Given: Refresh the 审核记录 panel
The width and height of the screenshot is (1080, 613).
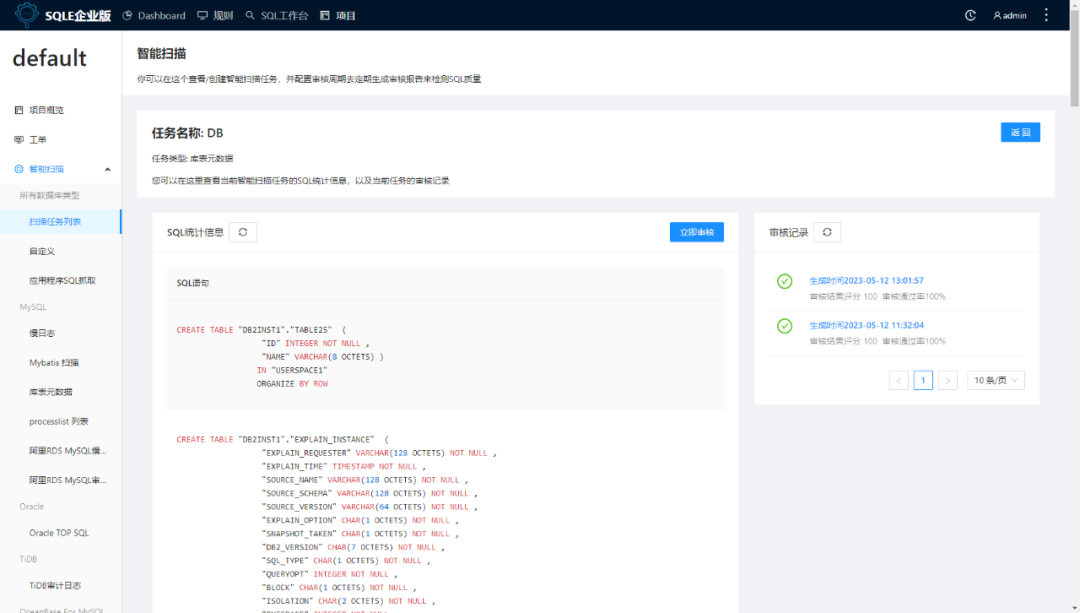Looking at the screenshot, I should (x=827, y=232).
